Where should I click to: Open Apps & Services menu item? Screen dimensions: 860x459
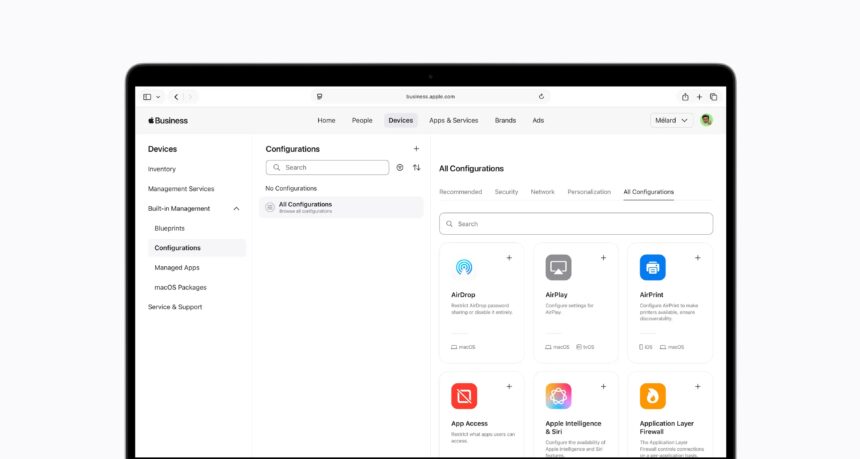point(454,121)
